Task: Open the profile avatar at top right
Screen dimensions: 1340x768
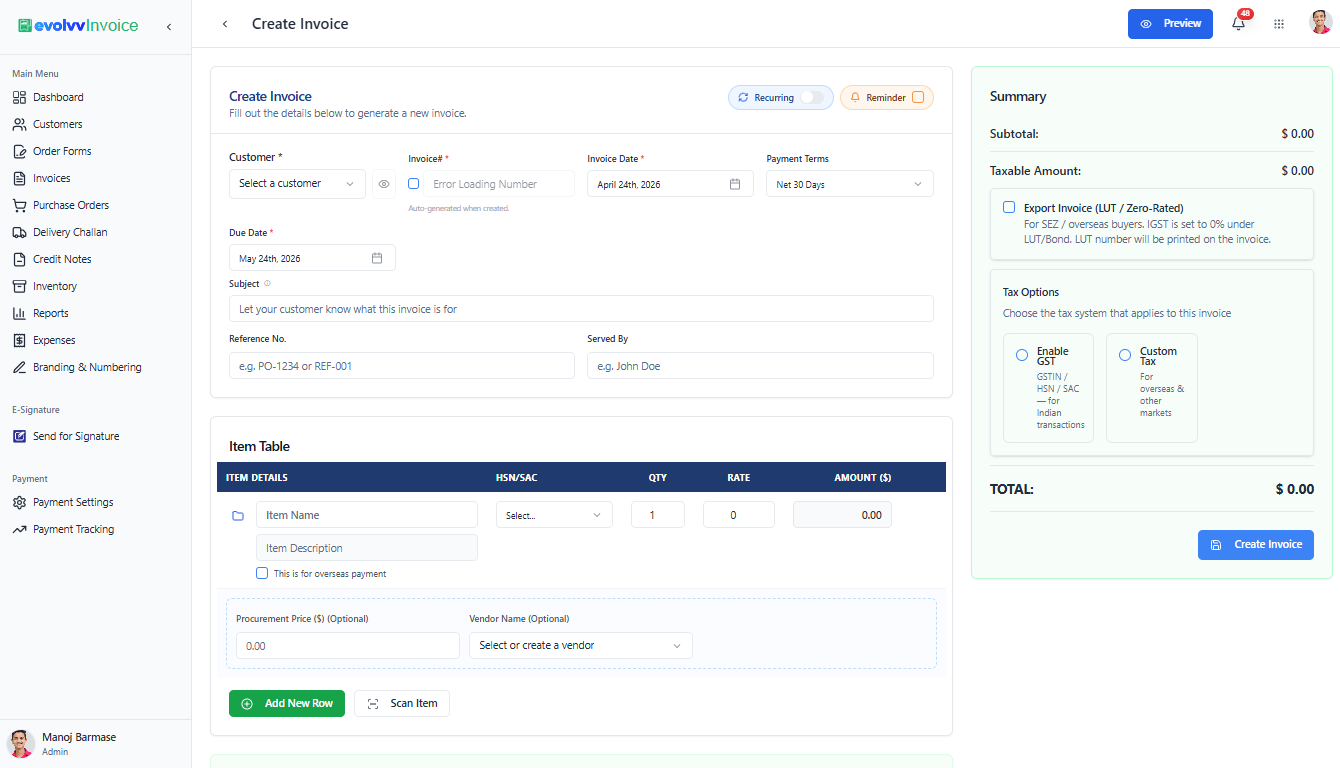Action: tap(1321, 23)
